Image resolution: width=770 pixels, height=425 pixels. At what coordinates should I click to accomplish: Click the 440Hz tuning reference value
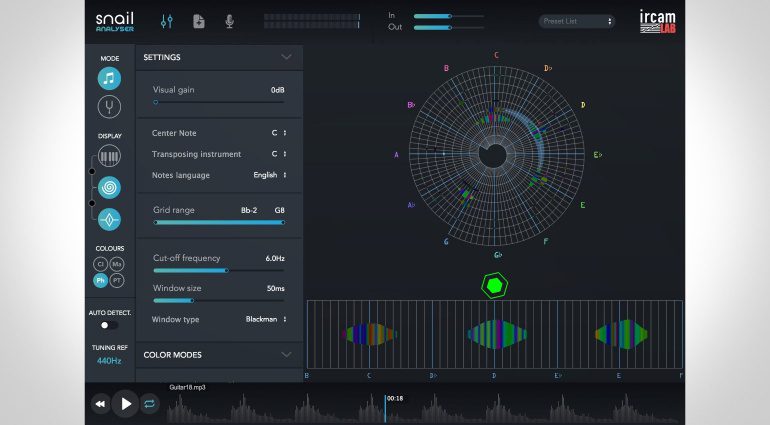109,360
